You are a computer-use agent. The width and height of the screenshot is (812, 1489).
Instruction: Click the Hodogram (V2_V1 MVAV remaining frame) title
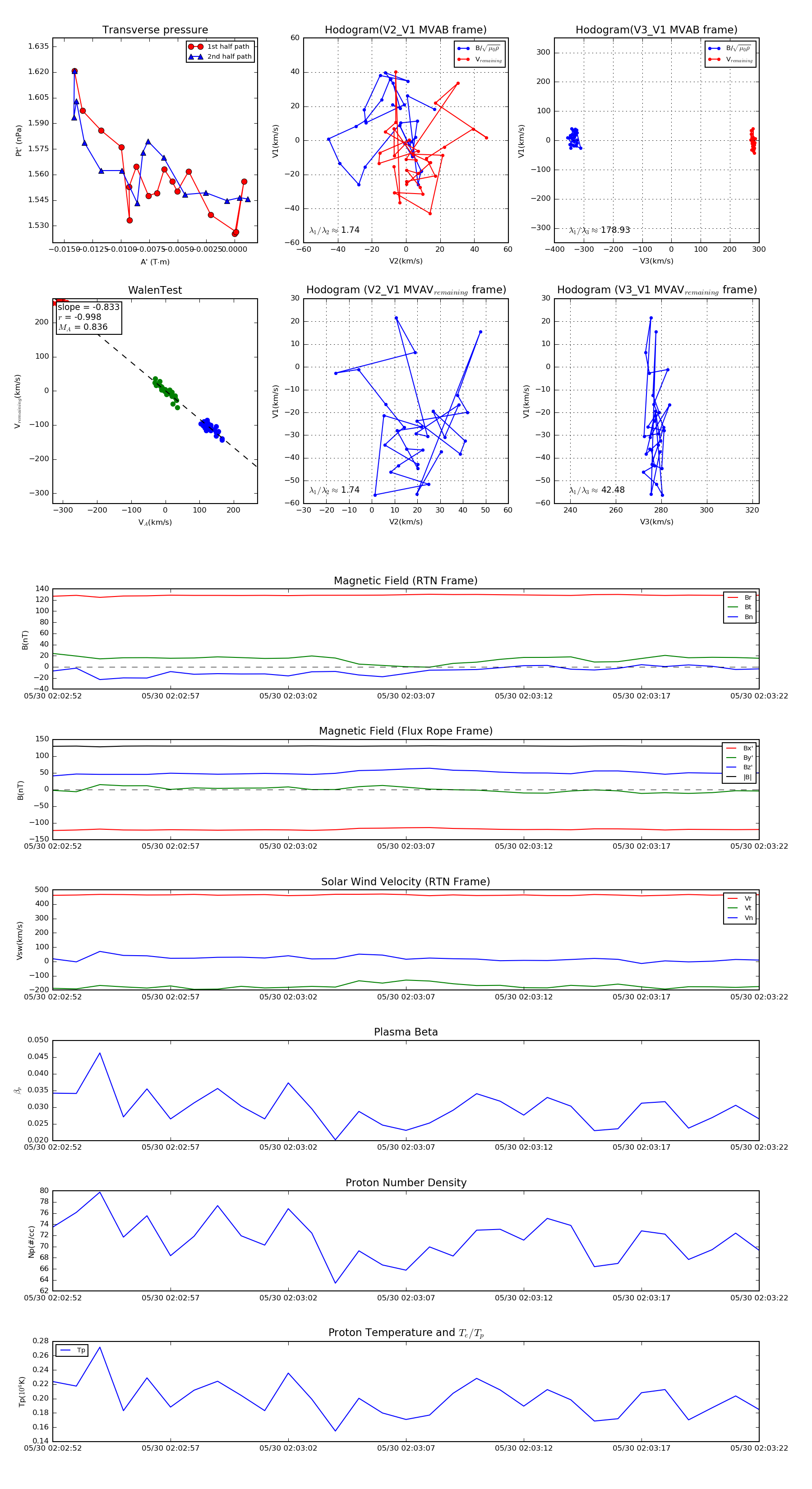(x=406, y=290)
